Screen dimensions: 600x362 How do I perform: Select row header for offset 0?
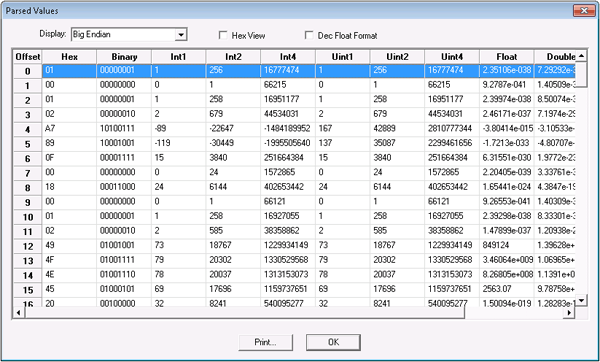(28, 71)
